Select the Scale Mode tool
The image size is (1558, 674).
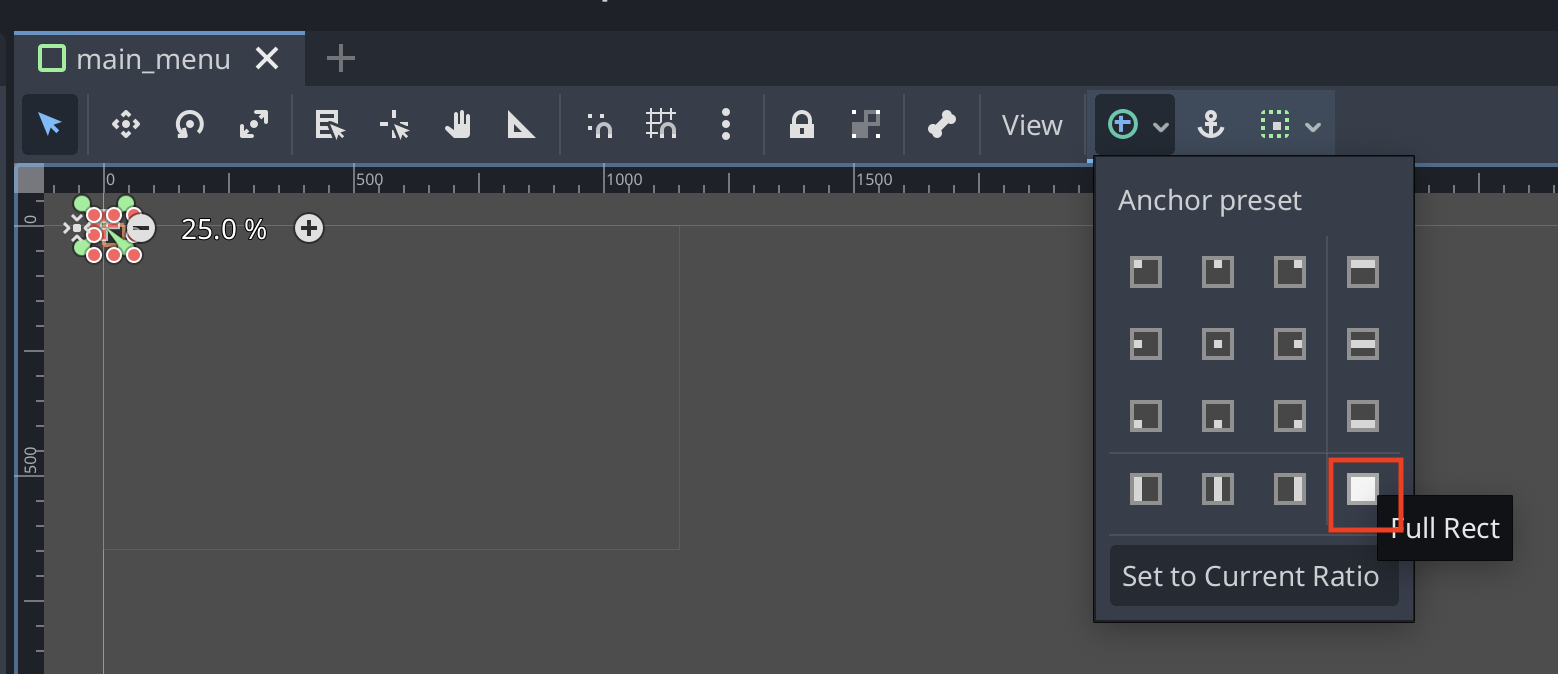pos(252,124)
